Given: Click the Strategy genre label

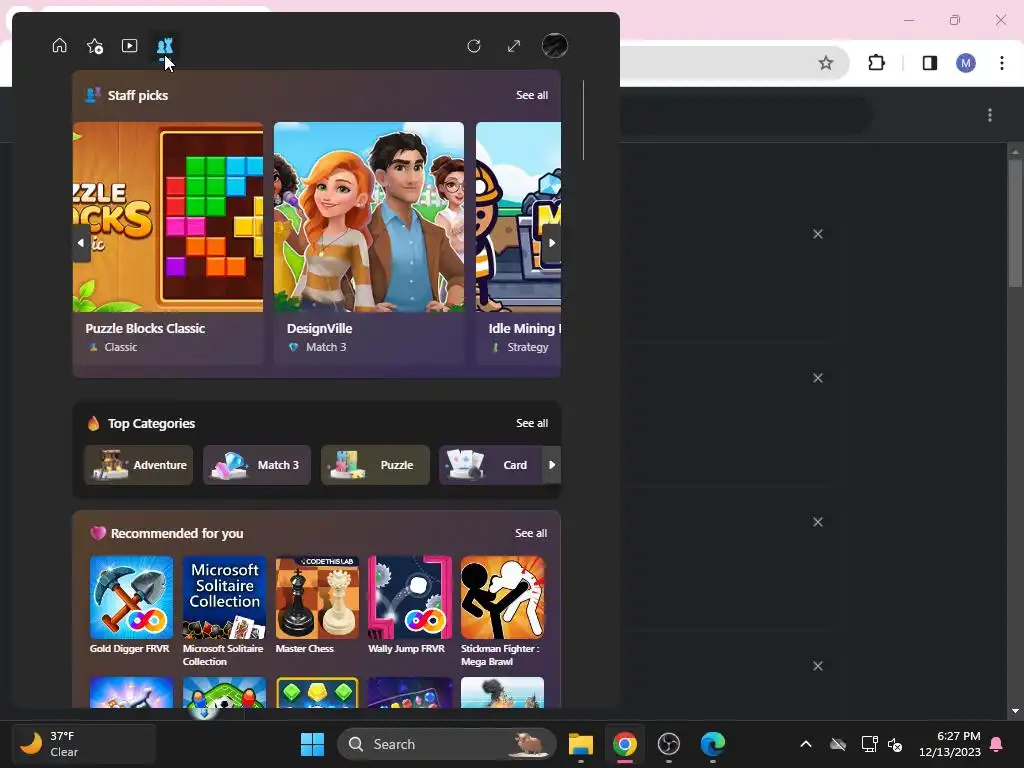Looking at the screenshot, I should tap(528, 347).
